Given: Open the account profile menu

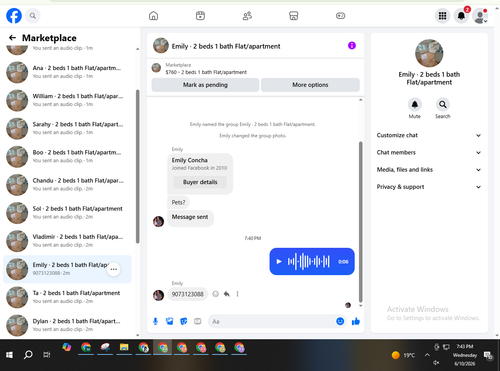Looking at the screenshot, I should (480, 16).
